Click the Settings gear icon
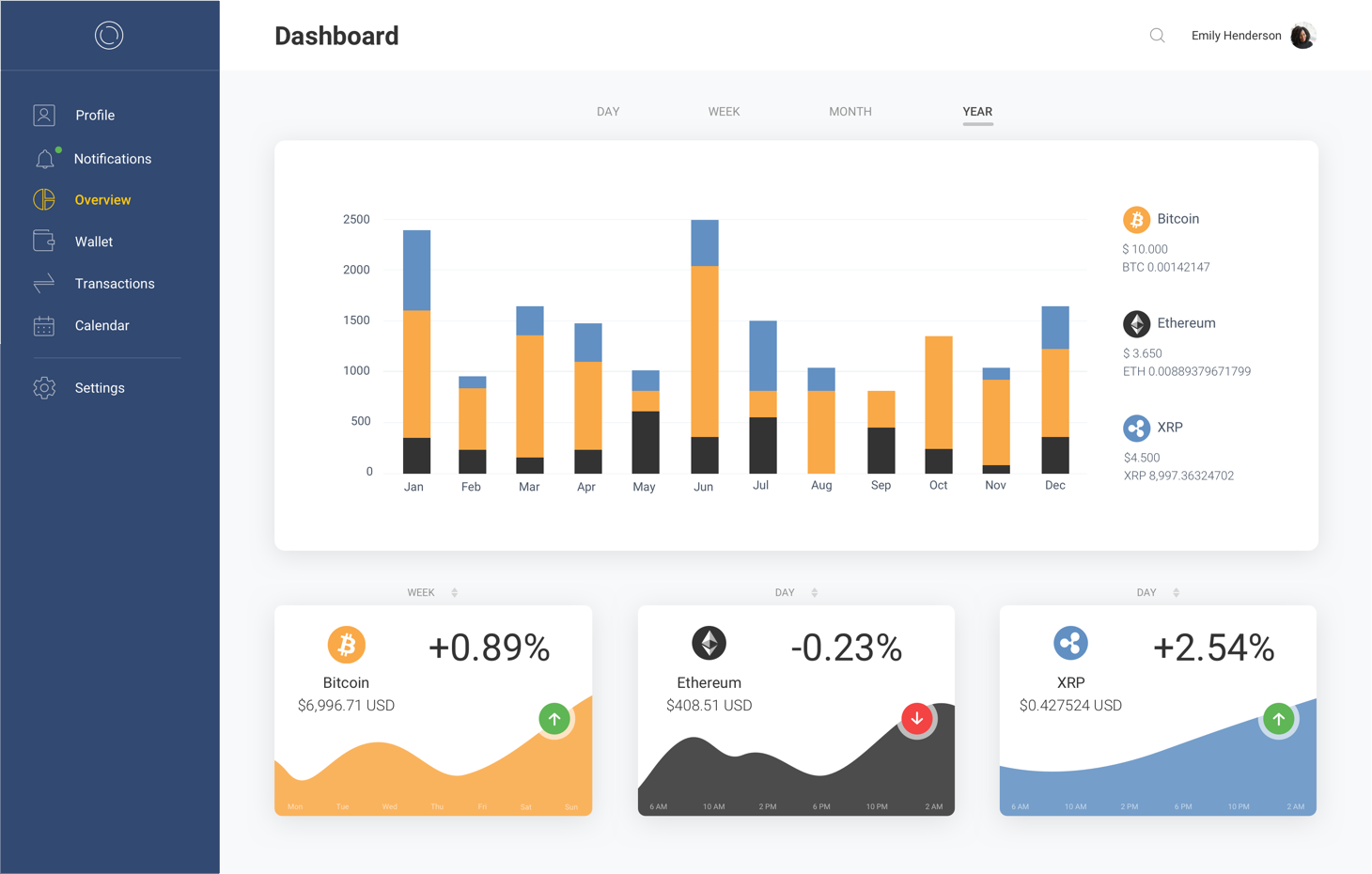Image resolution: width=1372 pixels, height=874 pixels. coord(44,387)
